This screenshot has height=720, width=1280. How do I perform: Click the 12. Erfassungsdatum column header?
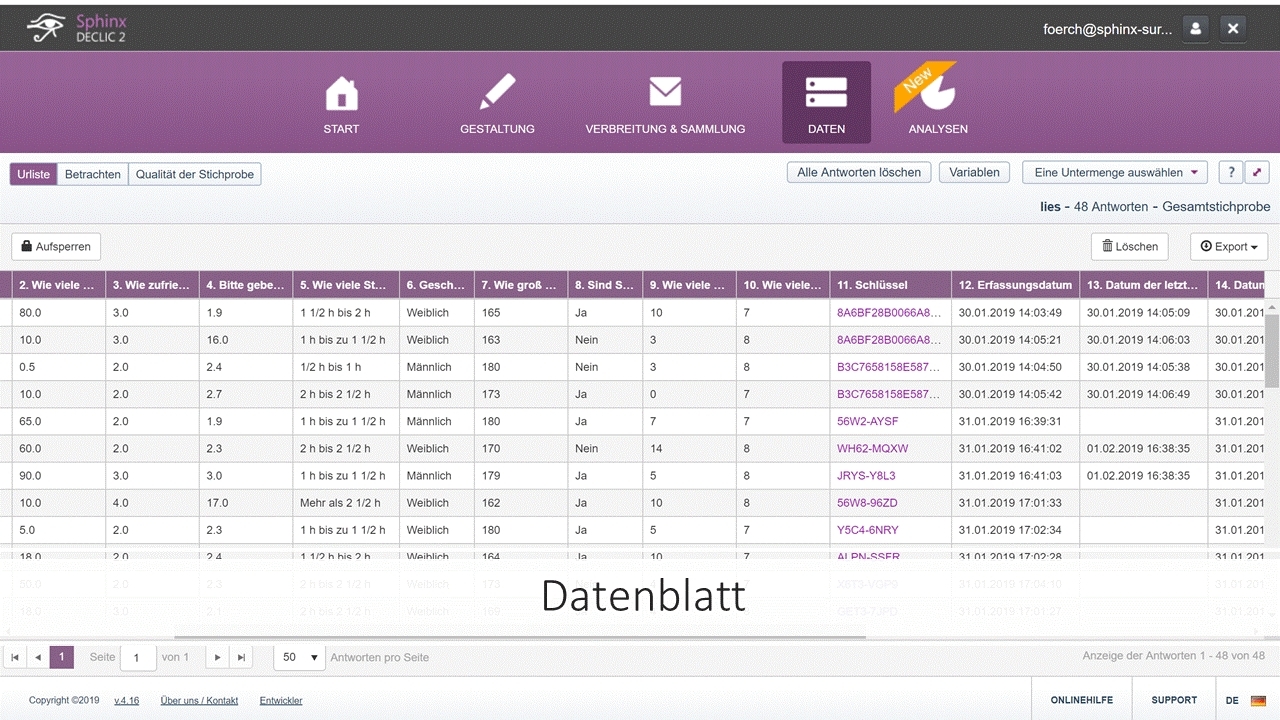tap(1015, 285)
